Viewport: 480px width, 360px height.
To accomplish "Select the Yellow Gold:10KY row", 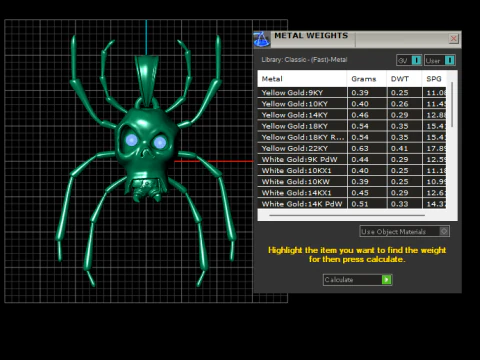I will [x=352, y=104].
